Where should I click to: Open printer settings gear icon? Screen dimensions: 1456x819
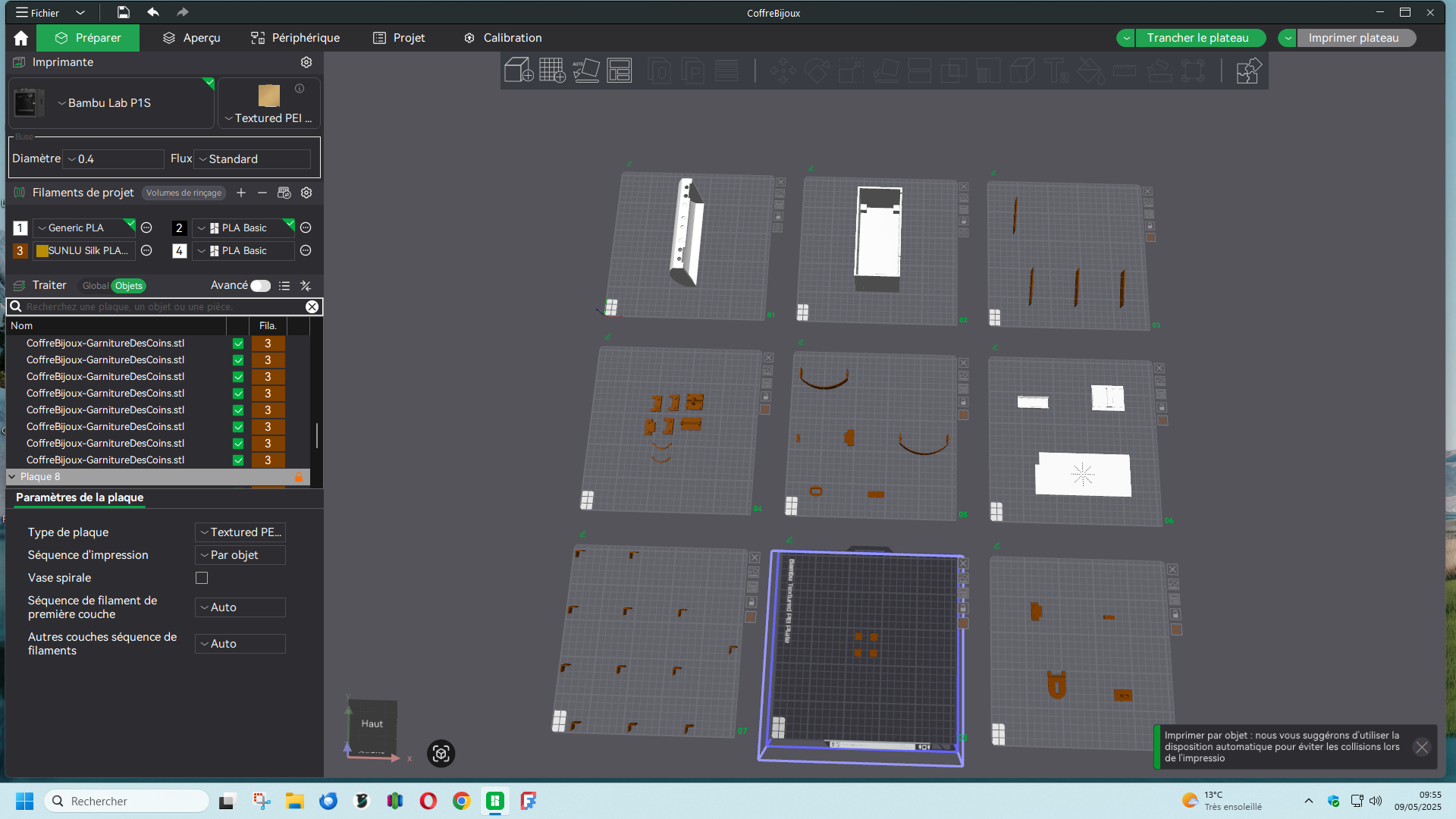[306, 62]
